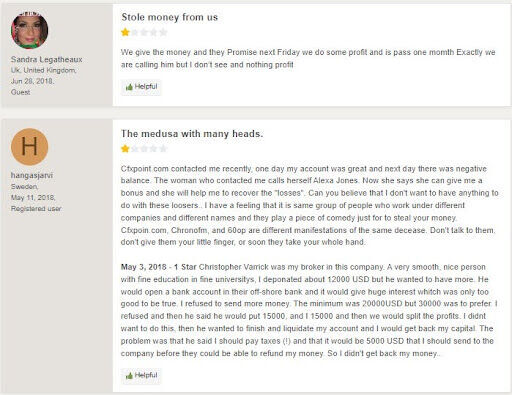Open the Sandra Legatheaux reviewer name
Image resolution: width=512 pixels, height=395 pixels.
tap(46, 59)
